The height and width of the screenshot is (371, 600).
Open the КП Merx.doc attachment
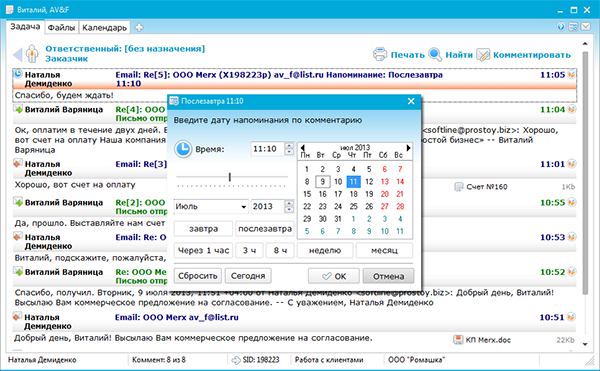(482, 340)
